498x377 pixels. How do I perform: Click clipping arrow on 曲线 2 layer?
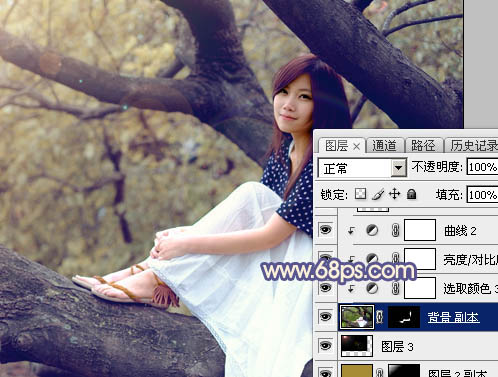[351, 231]
